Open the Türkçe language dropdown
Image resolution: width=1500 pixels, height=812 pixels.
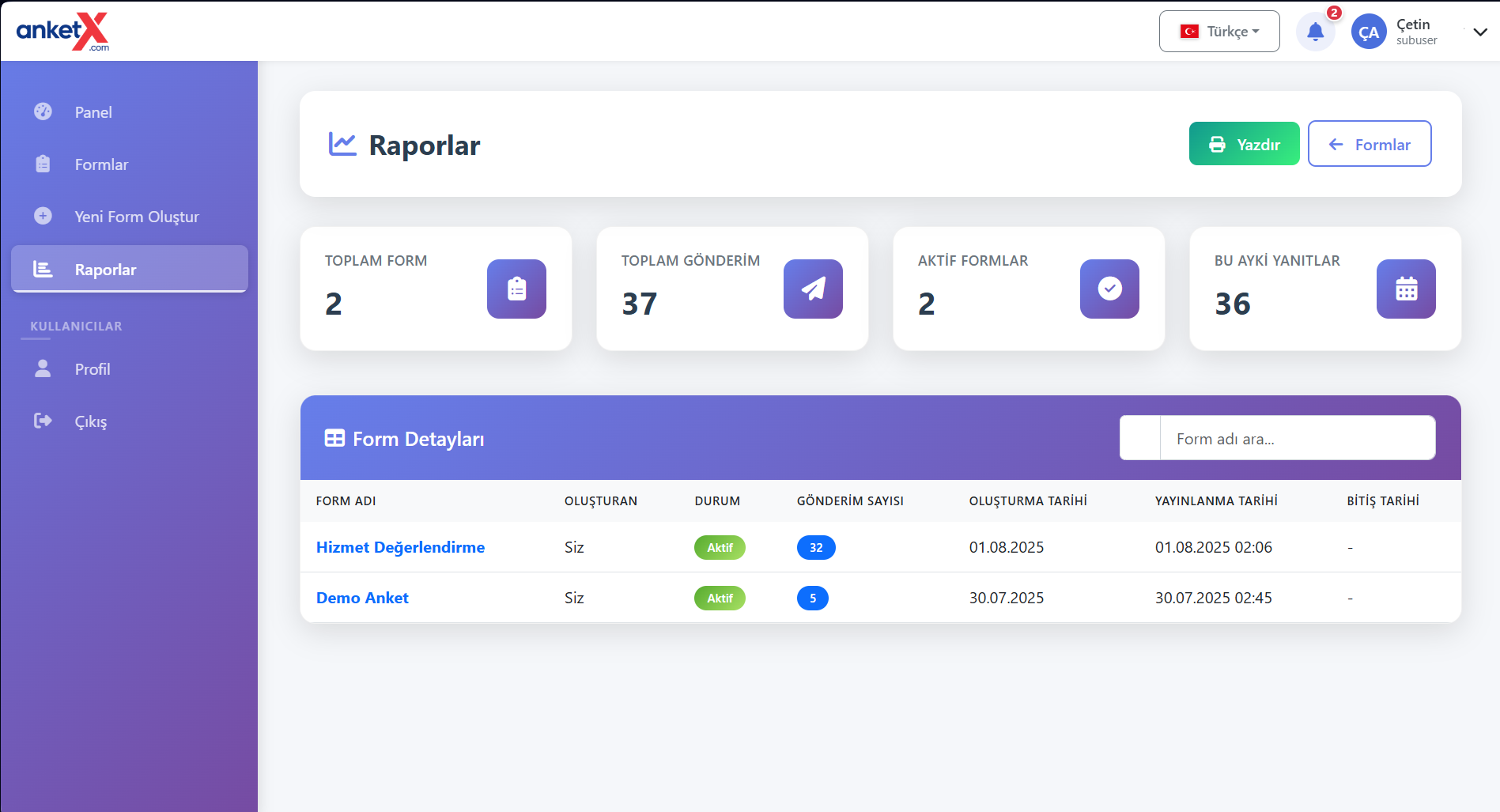1219,32
